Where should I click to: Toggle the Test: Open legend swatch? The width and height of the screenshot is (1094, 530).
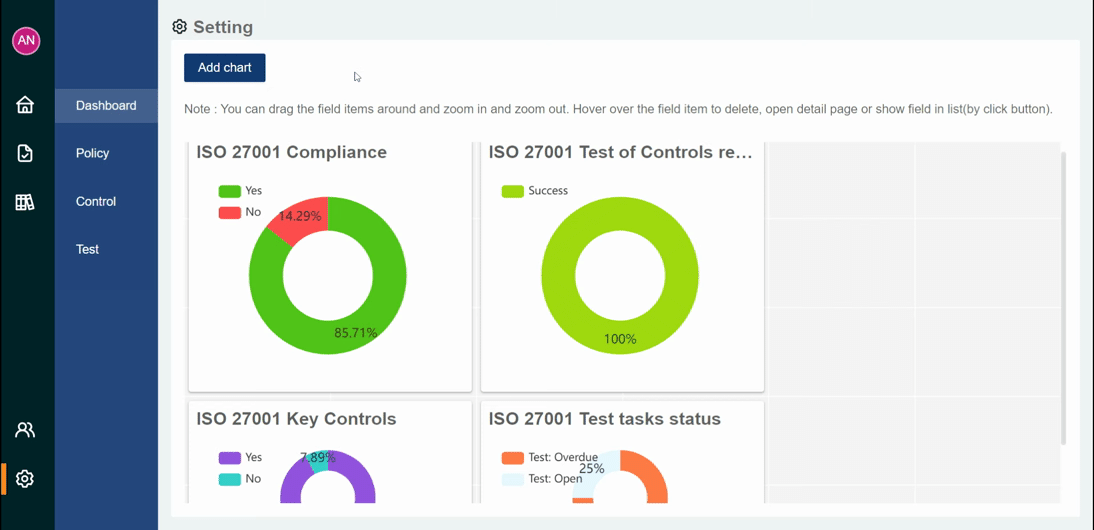point(513,479)
